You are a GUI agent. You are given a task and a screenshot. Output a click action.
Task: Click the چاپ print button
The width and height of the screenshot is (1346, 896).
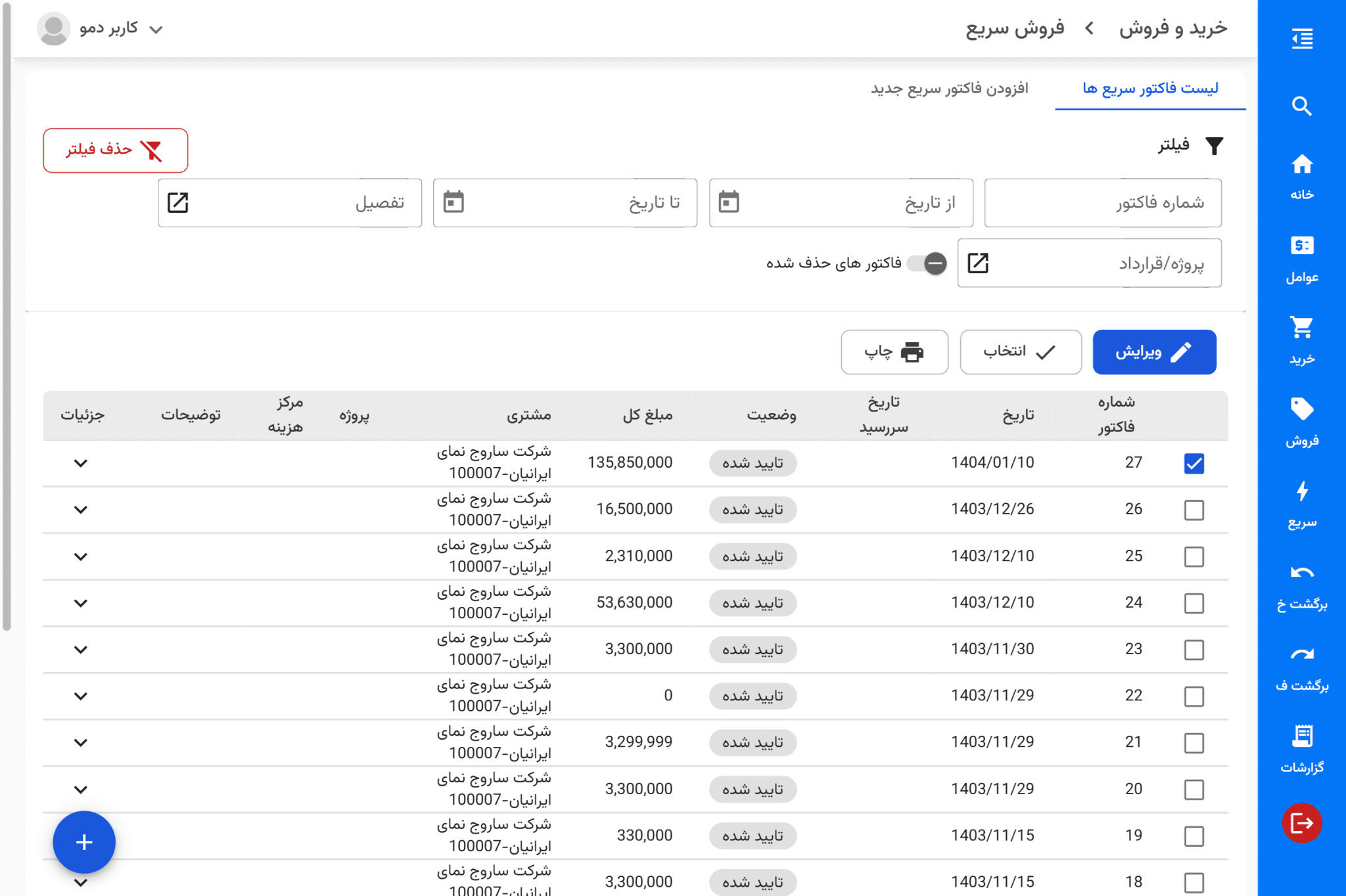click(894, 352)
